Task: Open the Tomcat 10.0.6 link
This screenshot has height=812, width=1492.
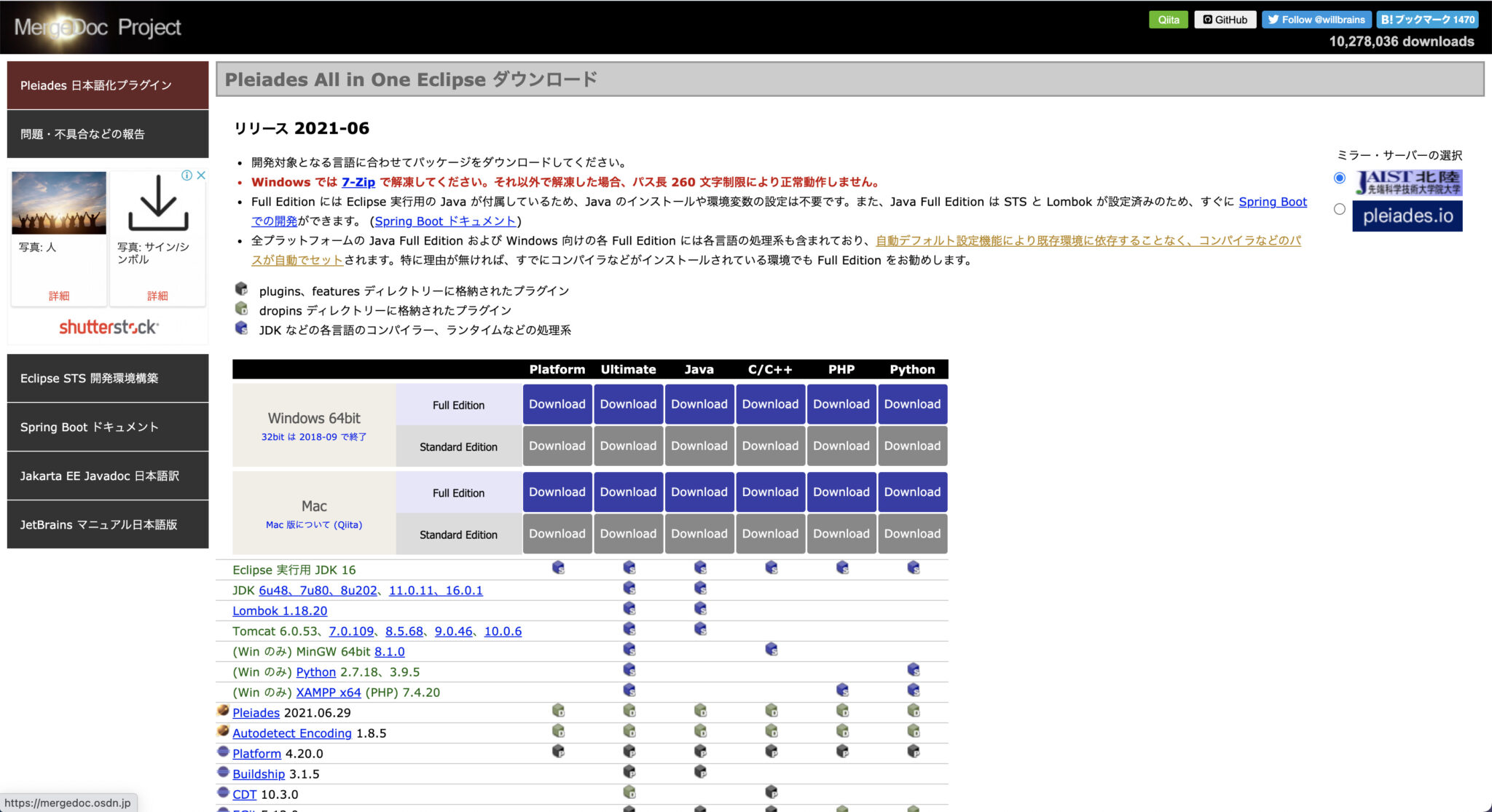Action: pyautogui.click(x=503, y=631)
